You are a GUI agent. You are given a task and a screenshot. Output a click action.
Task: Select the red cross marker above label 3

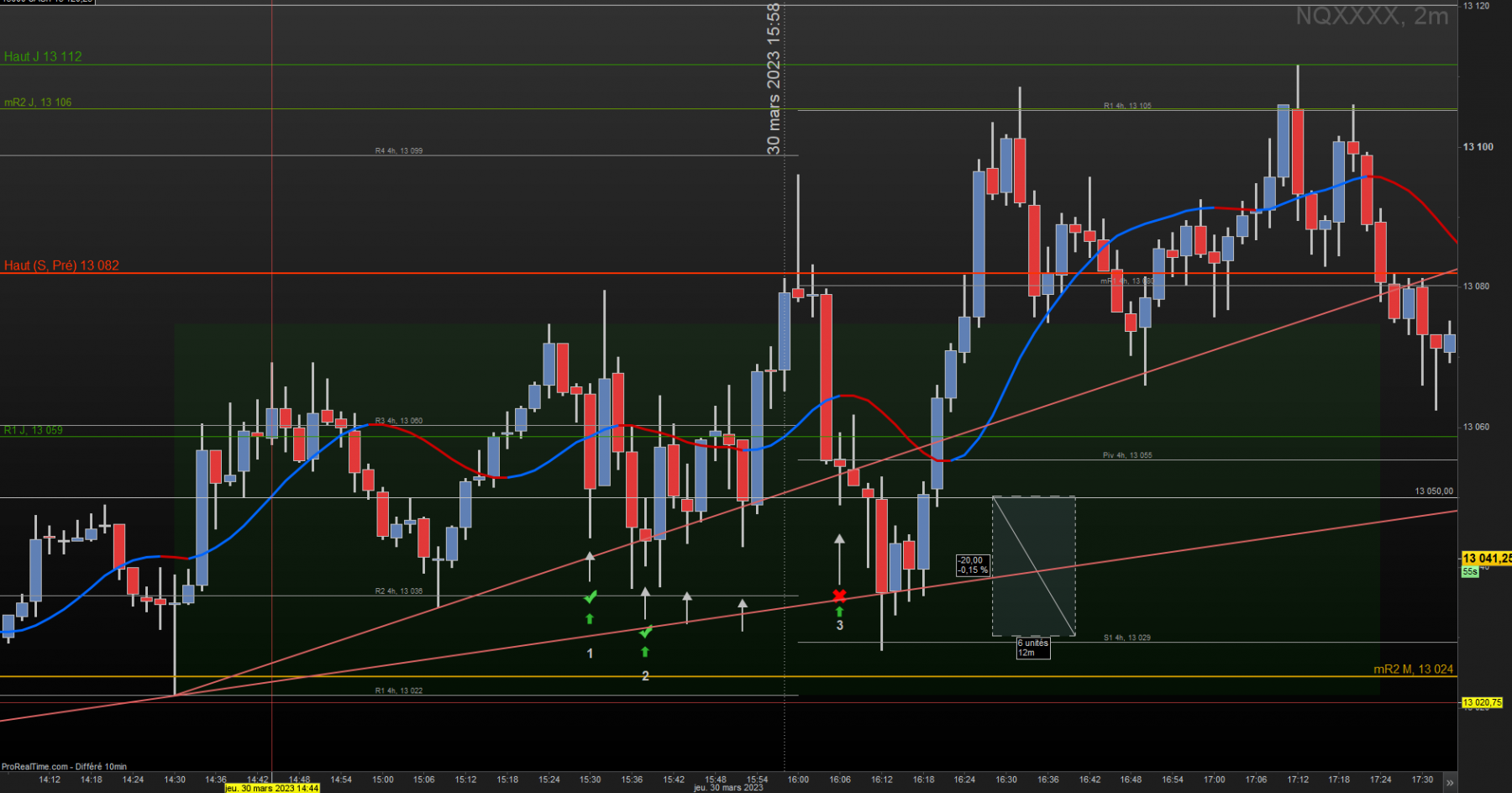tap(839, 596)
